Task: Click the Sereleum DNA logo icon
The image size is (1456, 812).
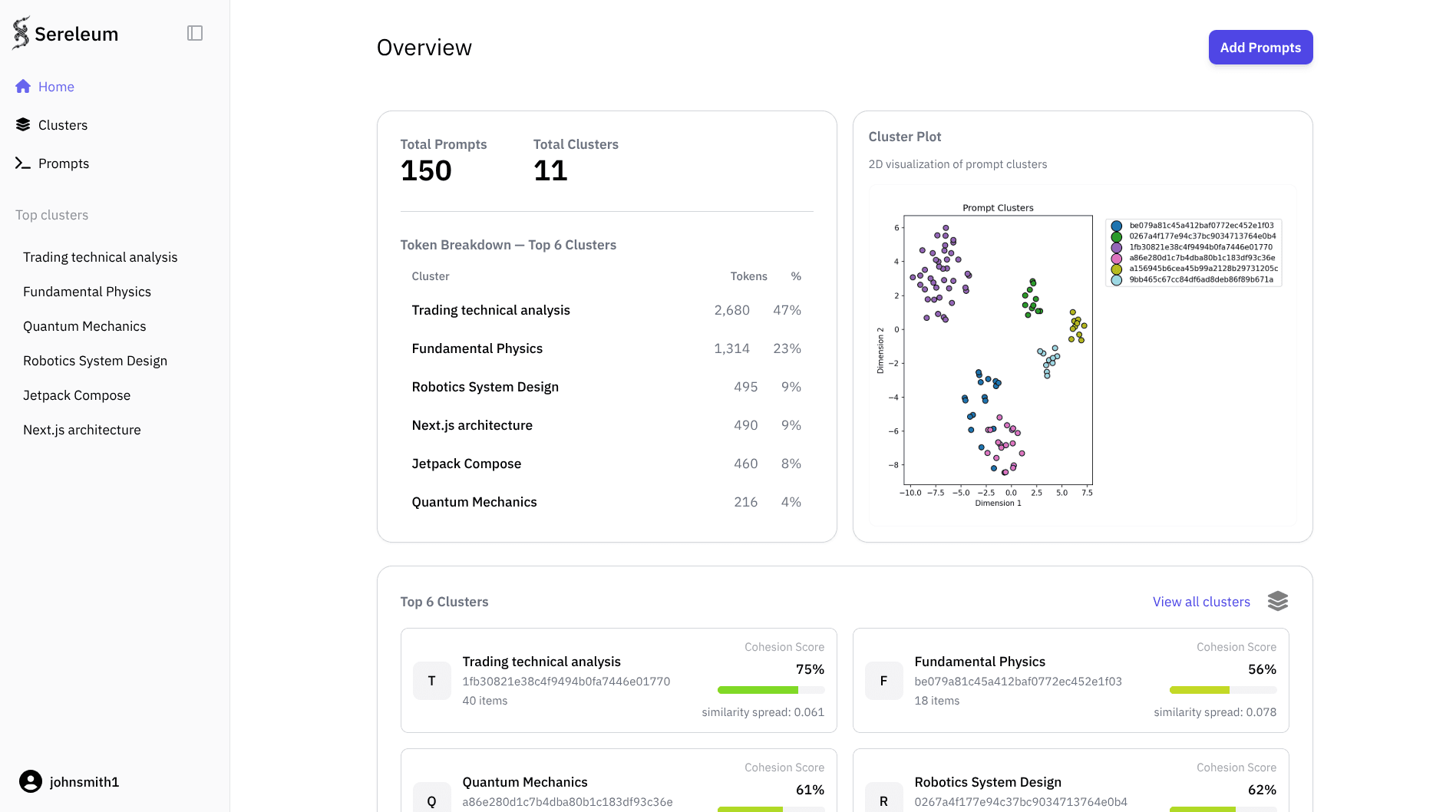Action: 21,32
